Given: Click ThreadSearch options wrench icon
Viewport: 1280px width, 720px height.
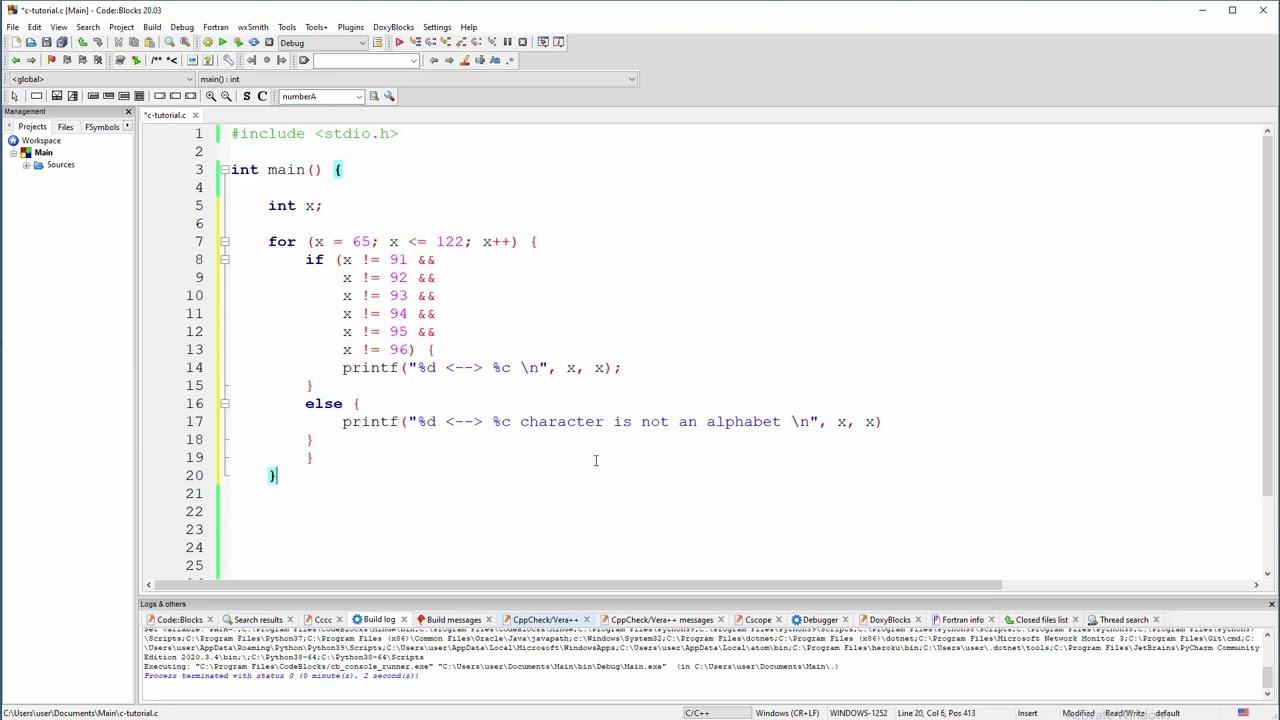Looking at the screenshot, I should (389, 96).
